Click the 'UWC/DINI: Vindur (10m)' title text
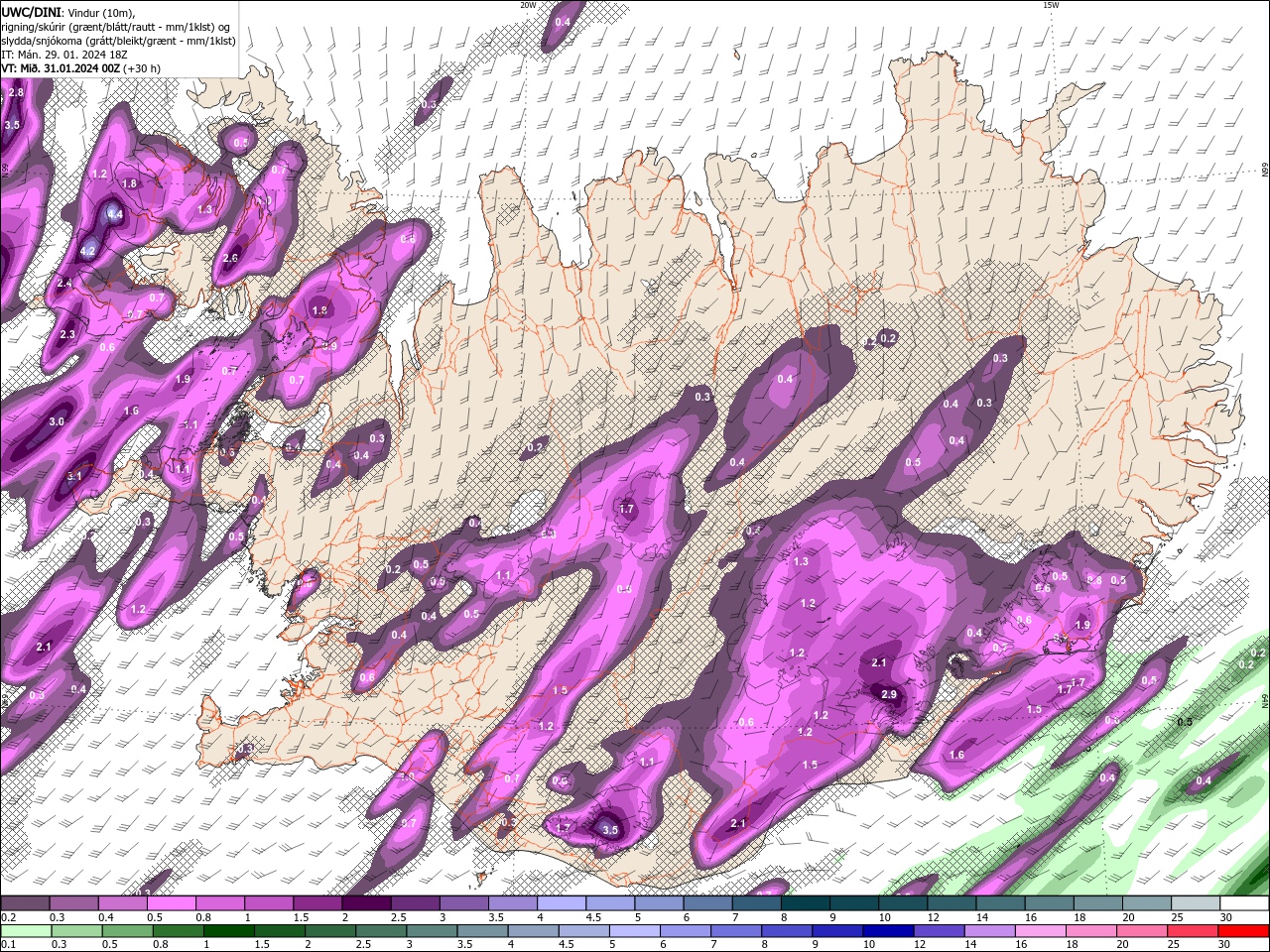The image size is (1270, 952). click(x=68, y=11)
